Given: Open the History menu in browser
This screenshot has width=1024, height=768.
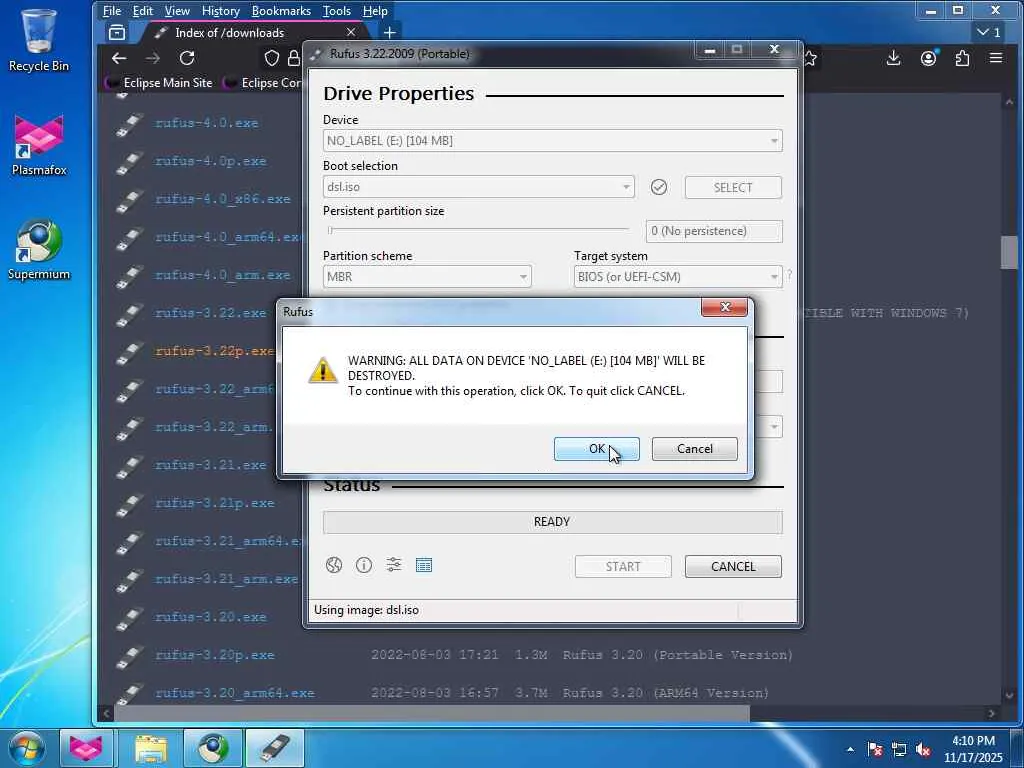Looking at the screenshot, I should point(221,11).
